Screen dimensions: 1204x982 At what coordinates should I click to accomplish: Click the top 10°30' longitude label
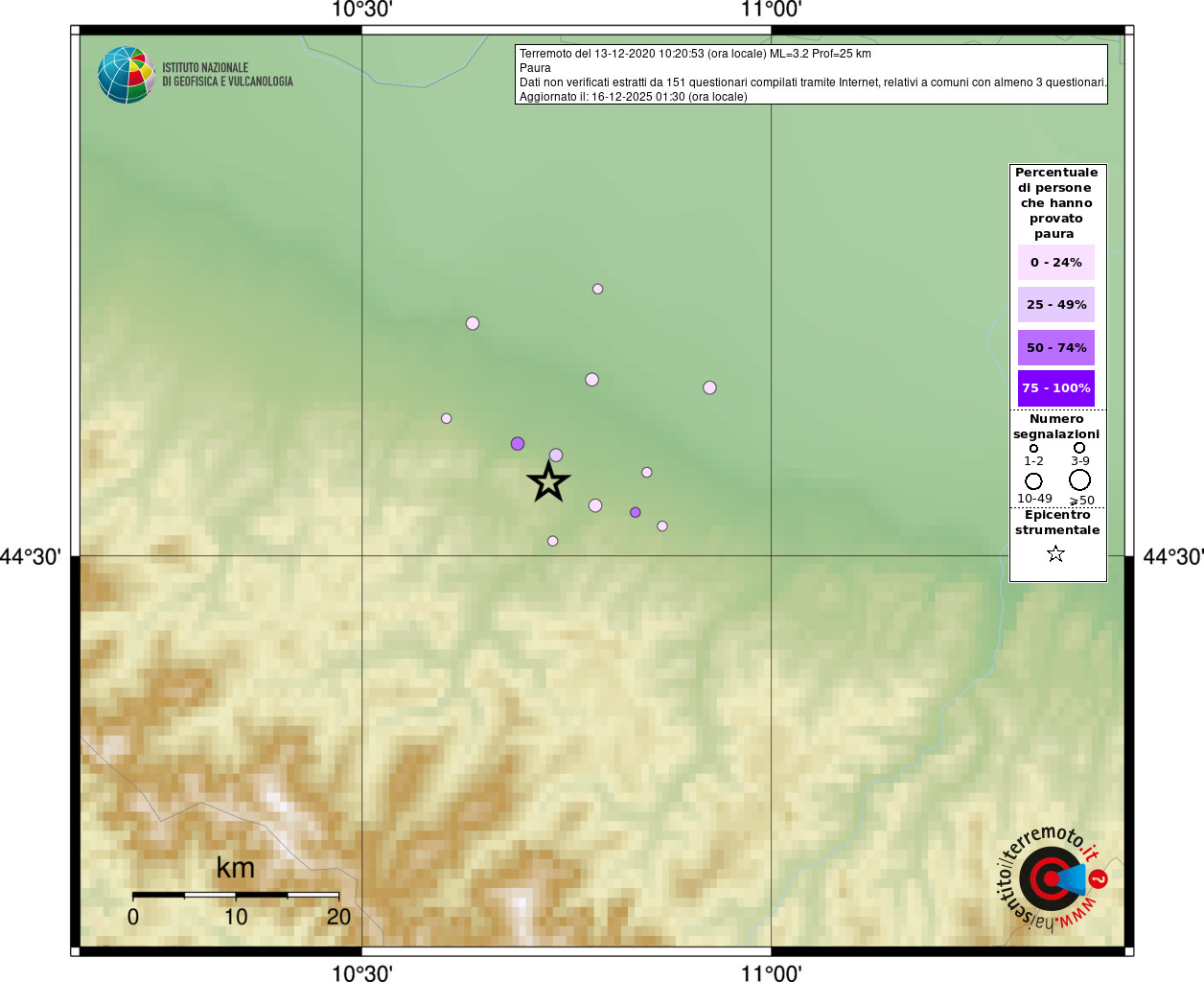(362, 11)
